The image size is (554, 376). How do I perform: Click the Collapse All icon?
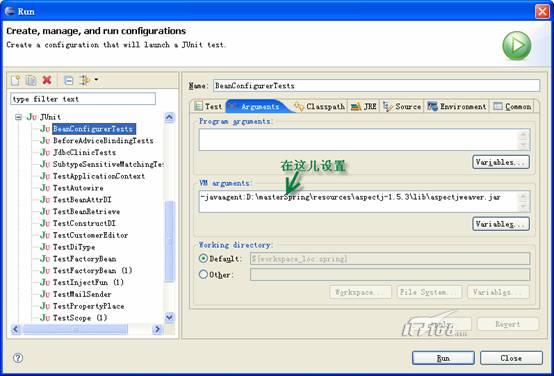pyautogui.click(x=69, y=81)
